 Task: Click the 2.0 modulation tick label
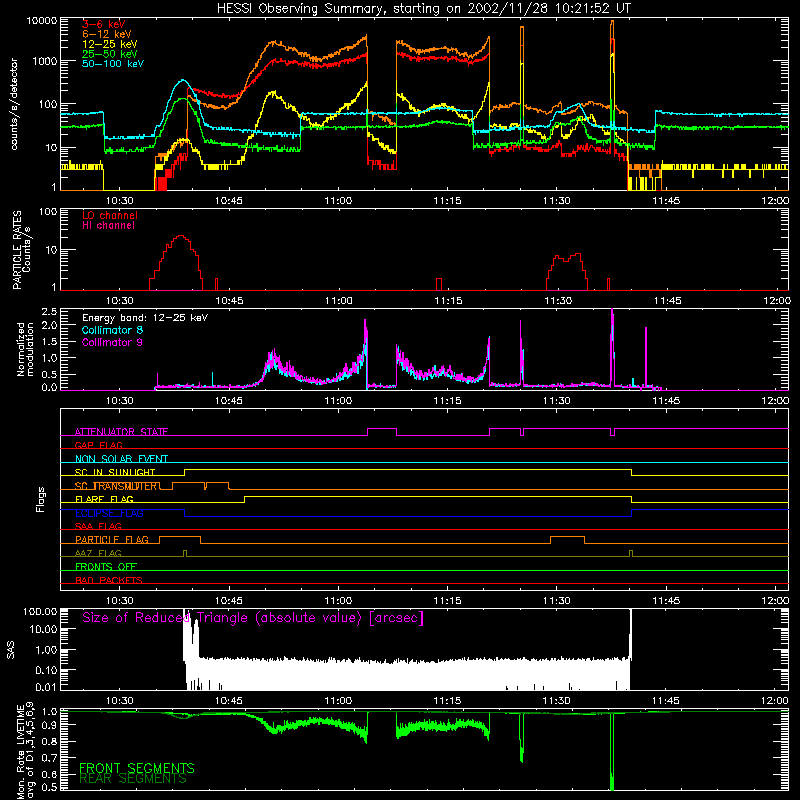(49, 326)
